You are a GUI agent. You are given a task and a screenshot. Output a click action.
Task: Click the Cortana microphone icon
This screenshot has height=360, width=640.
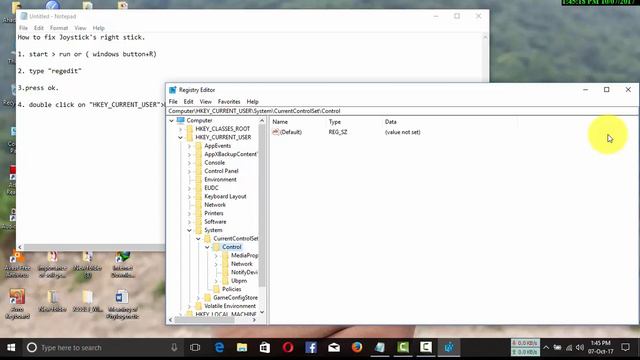coord(174,347)
